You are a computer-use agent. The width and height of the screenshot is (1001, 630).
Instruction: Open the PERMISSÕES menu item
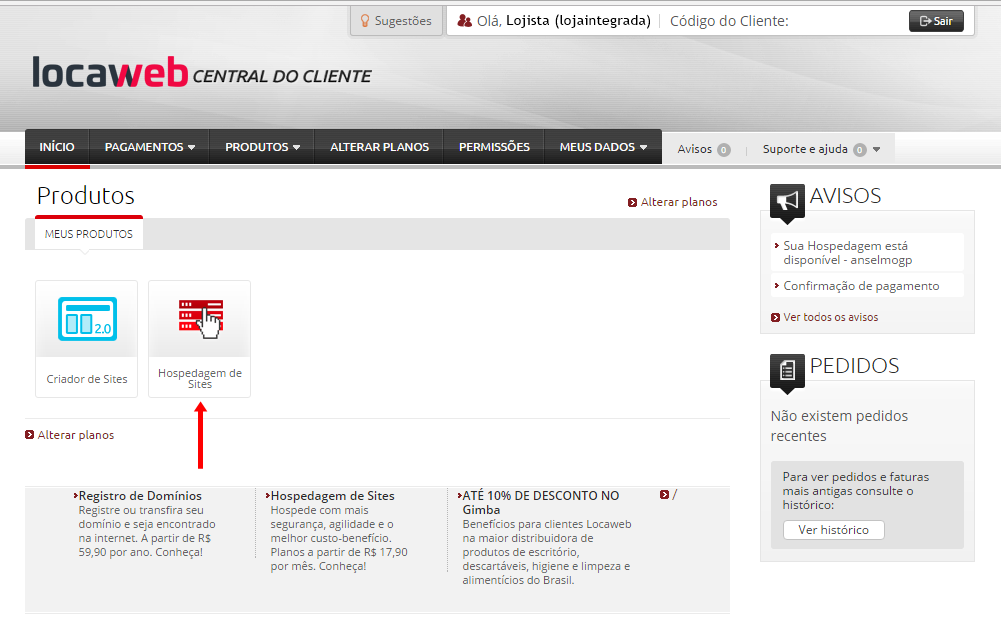point(494,147)
